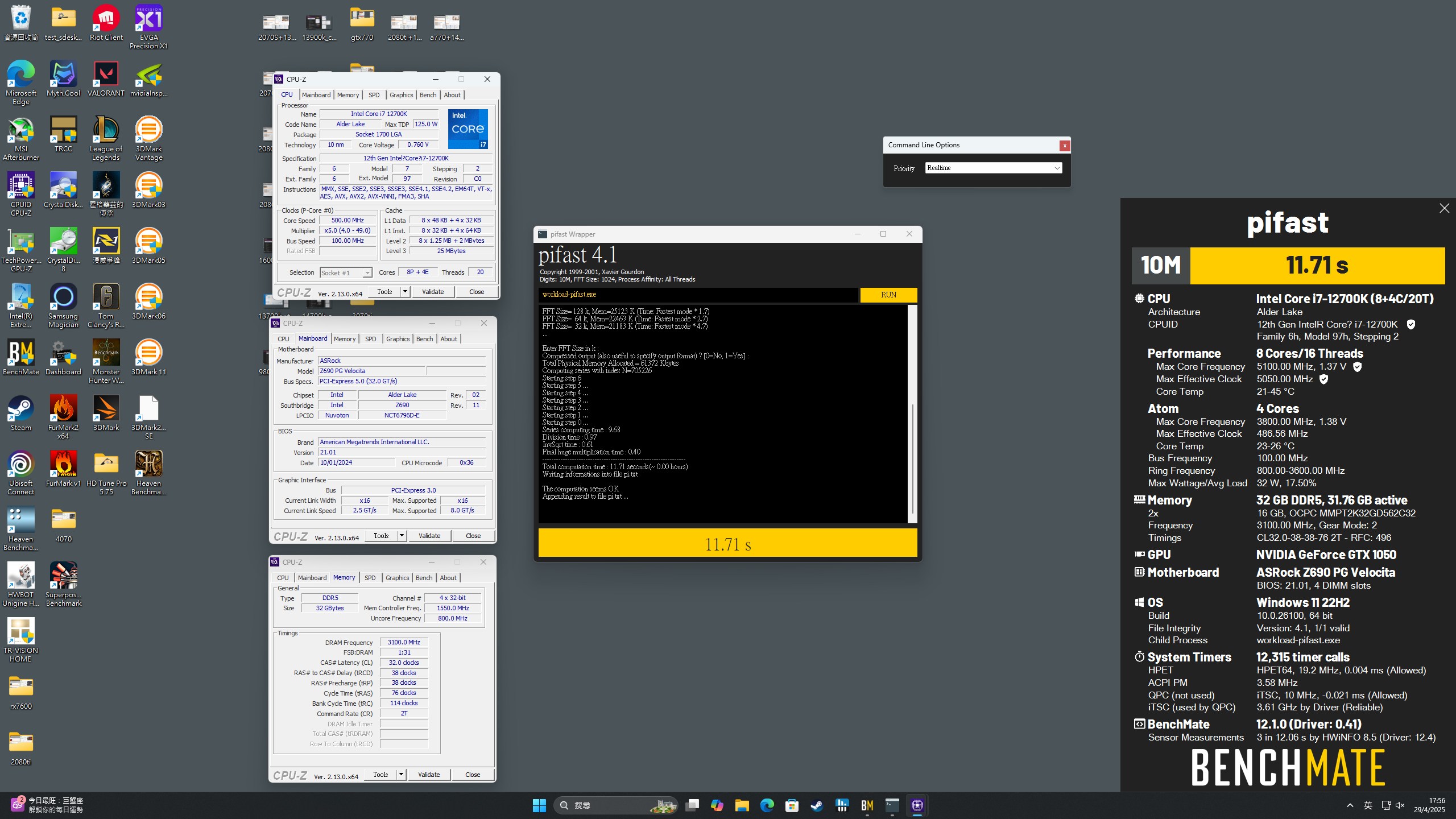Click BenchMate BM icon in taskbar
This screenshot has height=819, width=1456.
click(867, 805)
